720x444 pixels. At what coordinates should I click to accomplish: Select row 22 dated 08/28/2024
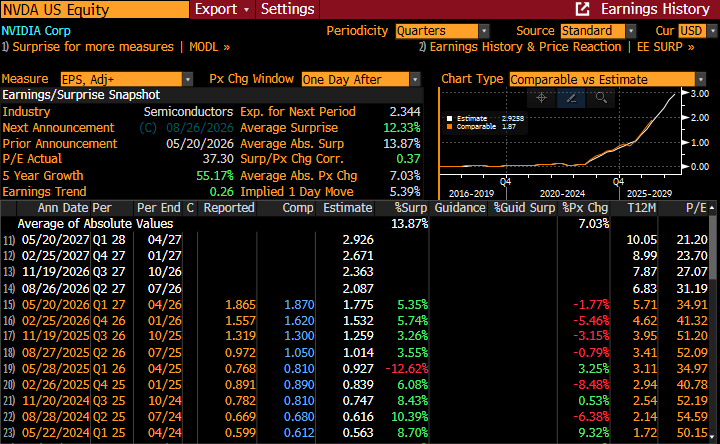coord(355,417)
